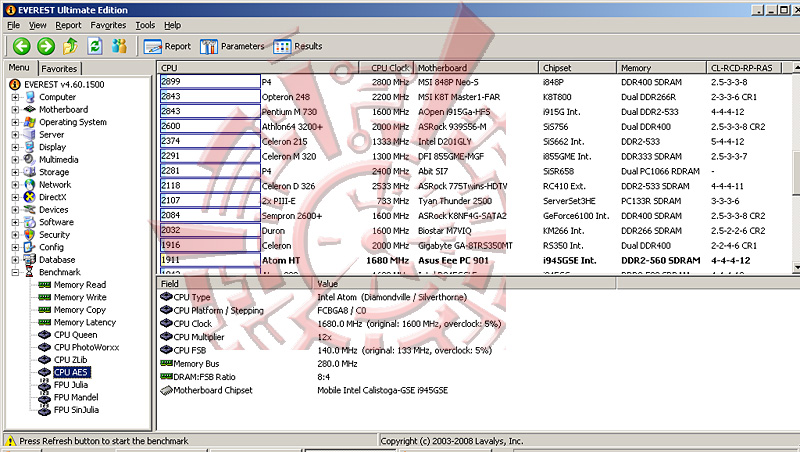Select Memory Write benchmark
This screenshot has width=800, height=452.
click(80, 297)
